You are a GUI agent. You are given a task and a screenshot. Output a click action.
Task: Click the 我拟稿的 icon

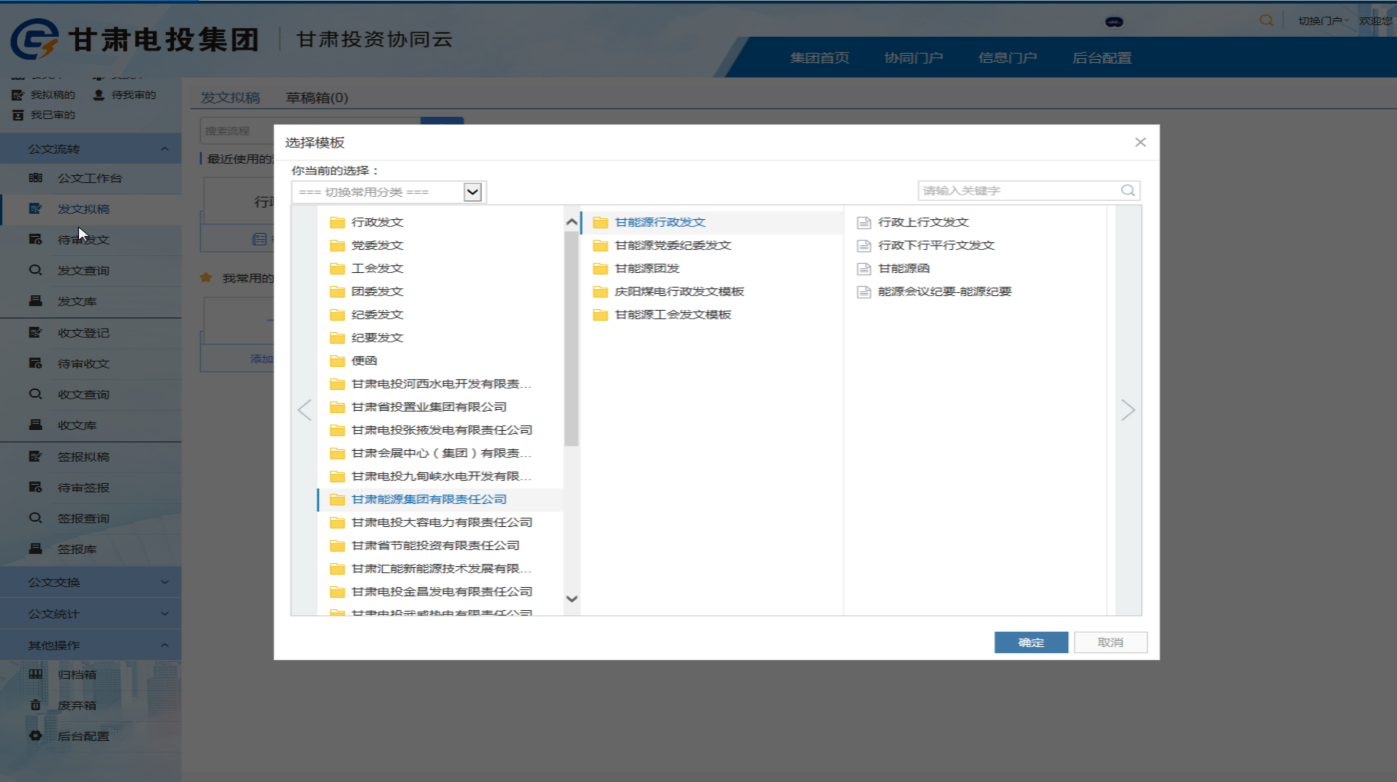pos(17,95)
